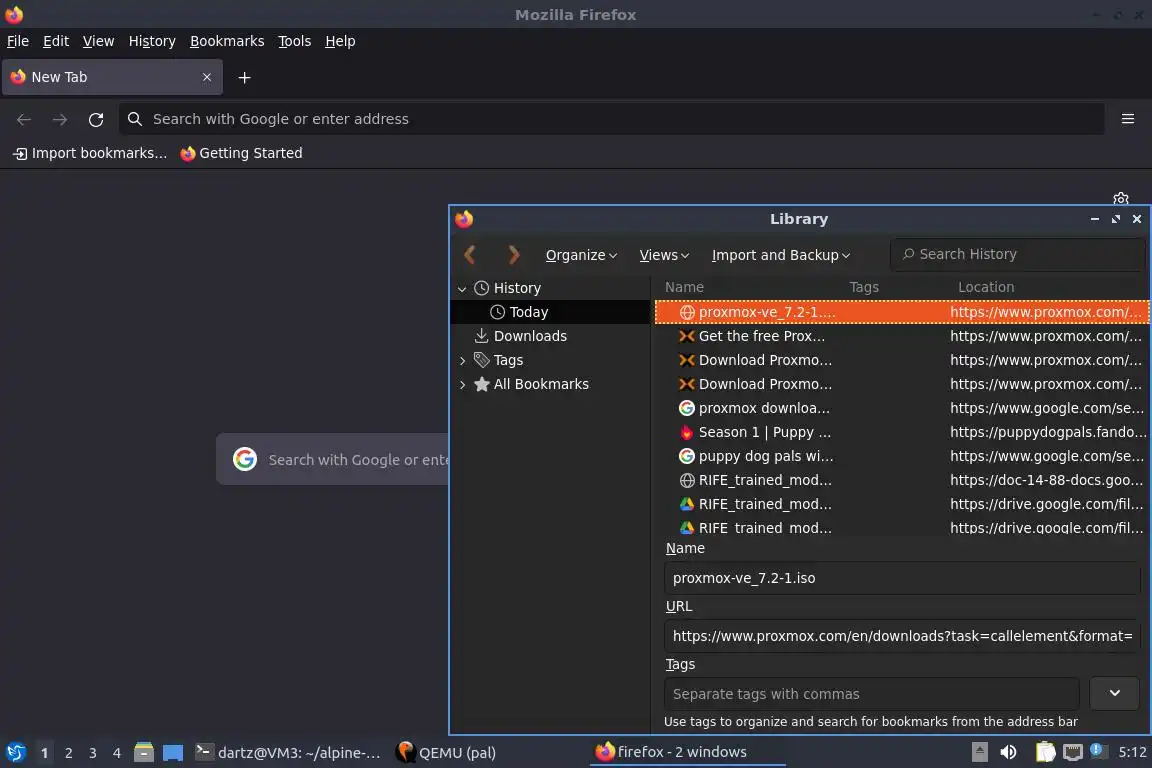Open the Organize dropdown menu
This screenshot has height=768, width=1152.
click(x=581, y=255)
